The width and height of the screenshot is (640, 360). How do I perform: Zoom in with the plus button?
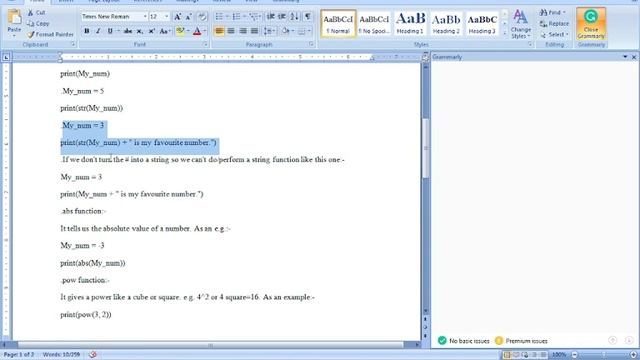(633, 355)
